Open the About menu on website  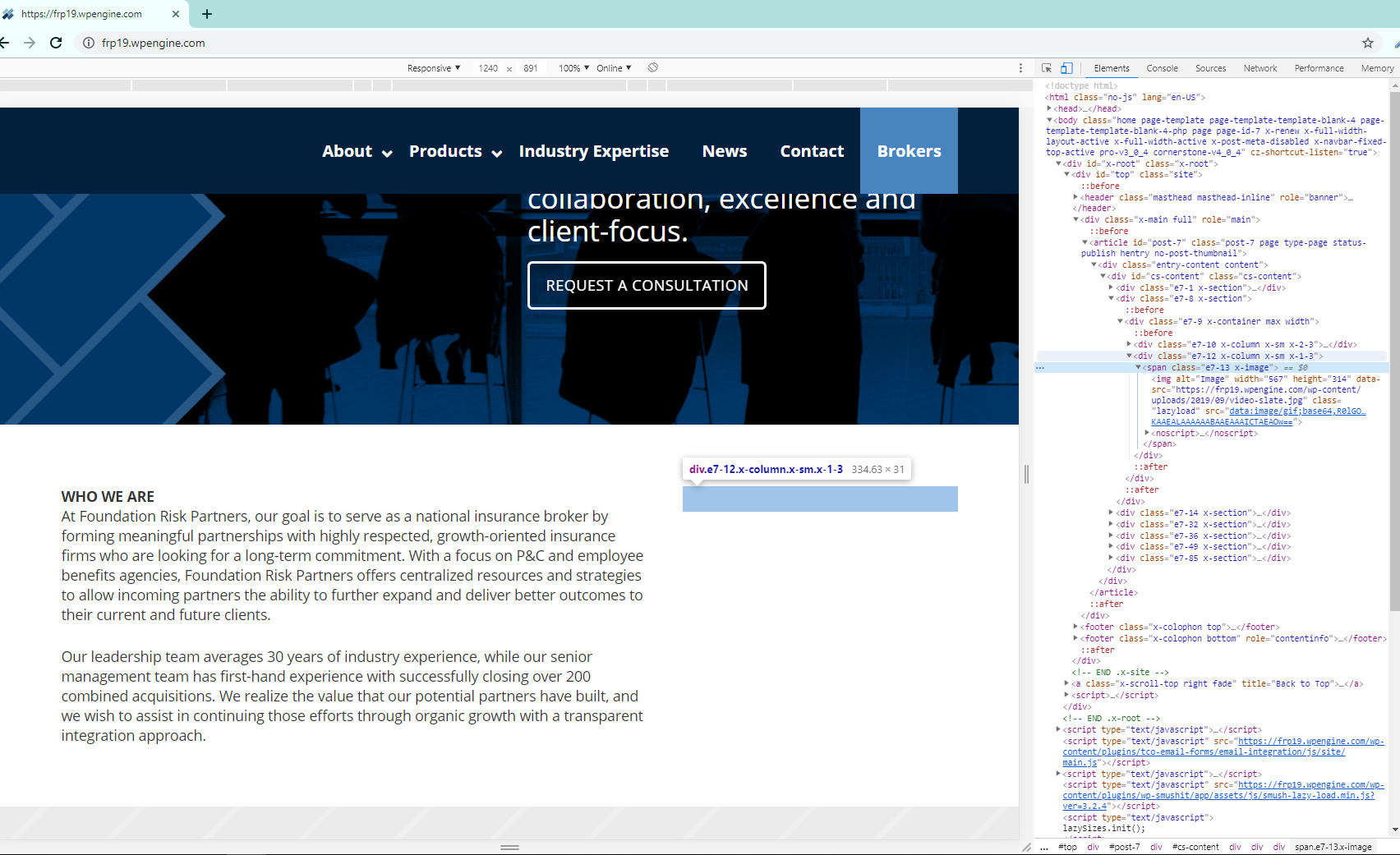[357, 151]
